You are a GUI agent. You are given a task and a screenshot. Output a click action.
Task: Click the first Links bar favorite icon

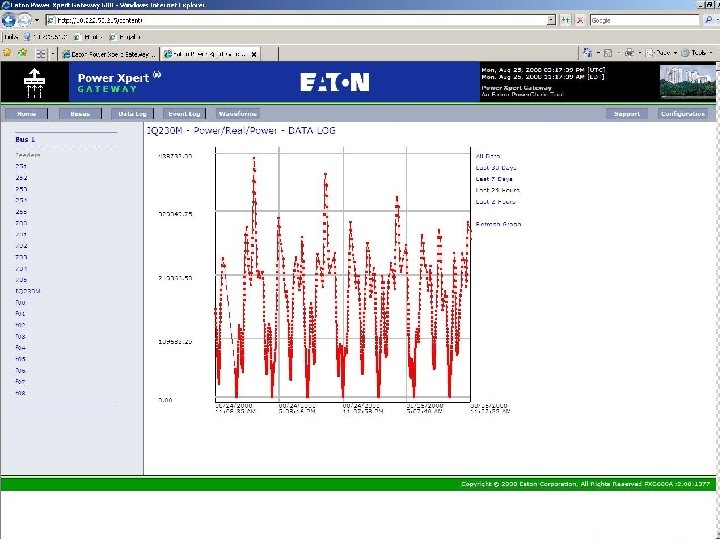point(28,37)
